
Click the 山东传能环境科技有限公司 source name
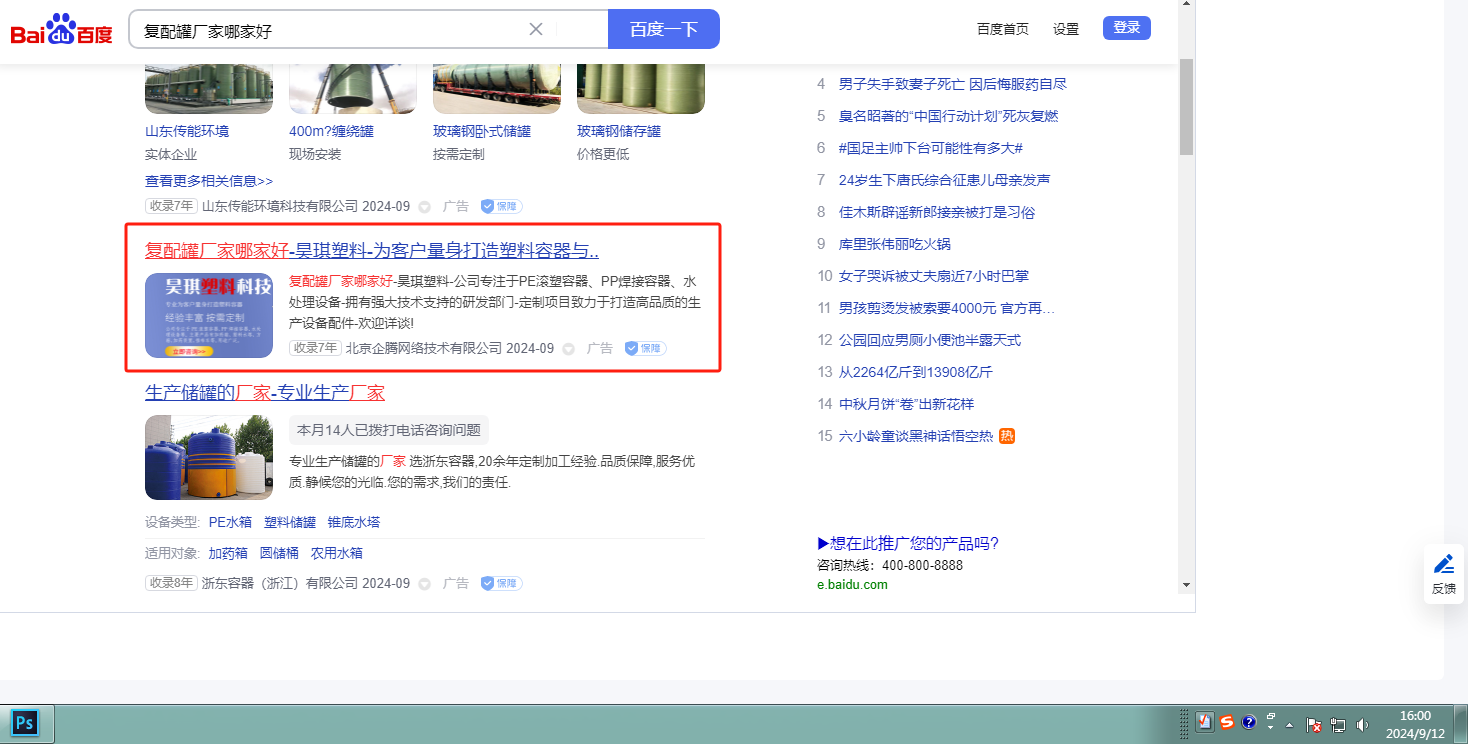tap(280, 206)
